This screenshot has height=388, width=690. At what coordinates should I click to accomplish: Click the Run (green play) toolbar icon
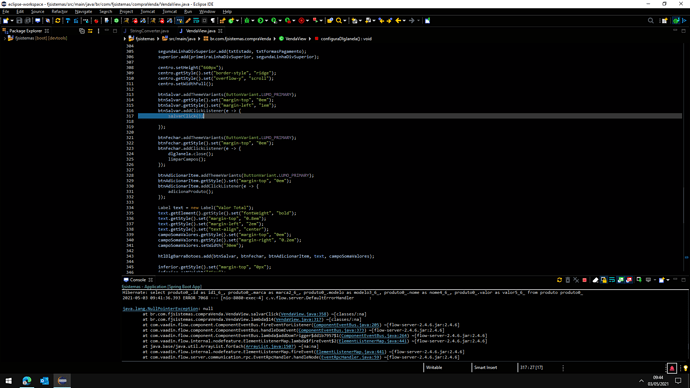(x=261, y=21)
